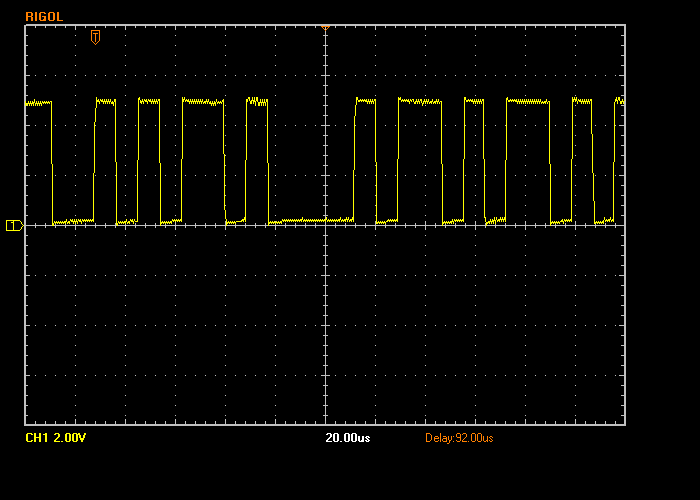Click the orange trigger point at top center
The width and height of the screenshot is (700, 500).
click(325, 28)
